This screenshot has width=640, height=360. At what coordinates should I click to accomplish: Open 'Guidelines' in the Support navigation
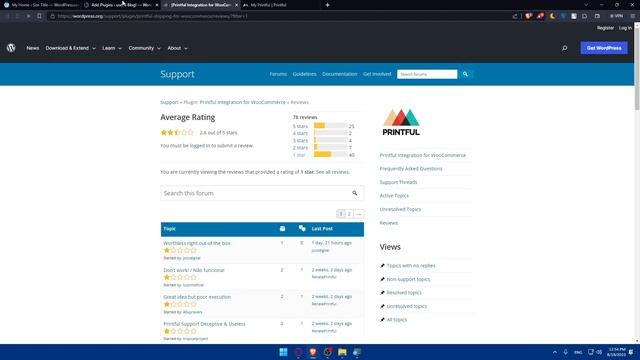tap(304, 74)
